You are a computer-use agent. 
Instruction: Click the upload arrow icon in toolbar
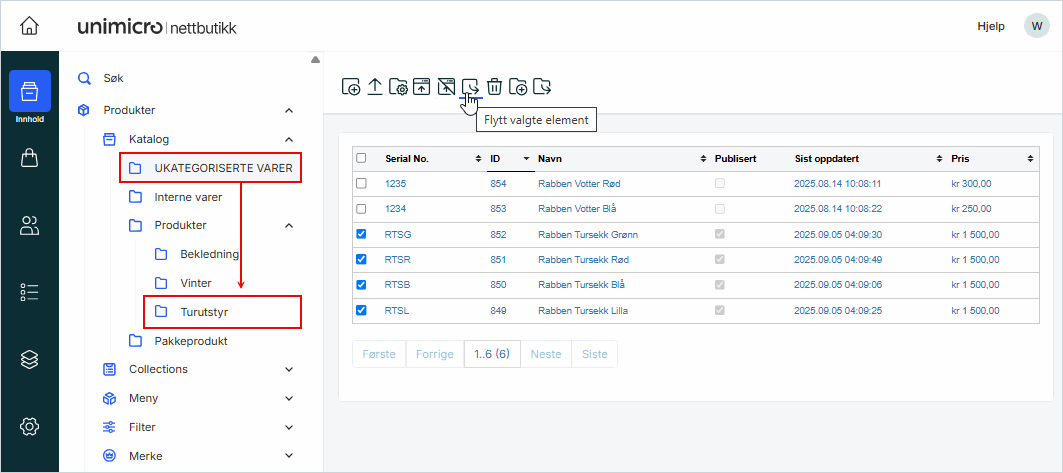tap(375, 87)
